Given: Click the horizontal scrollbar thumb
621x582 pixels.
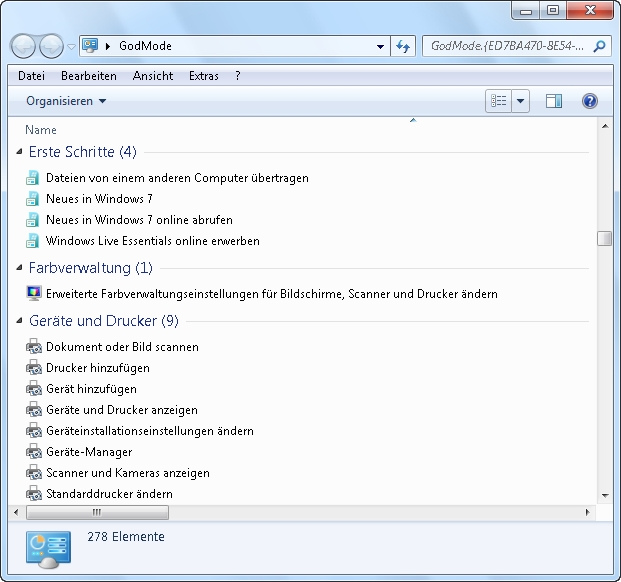Looking at the screenshot, I should [96, 512].
